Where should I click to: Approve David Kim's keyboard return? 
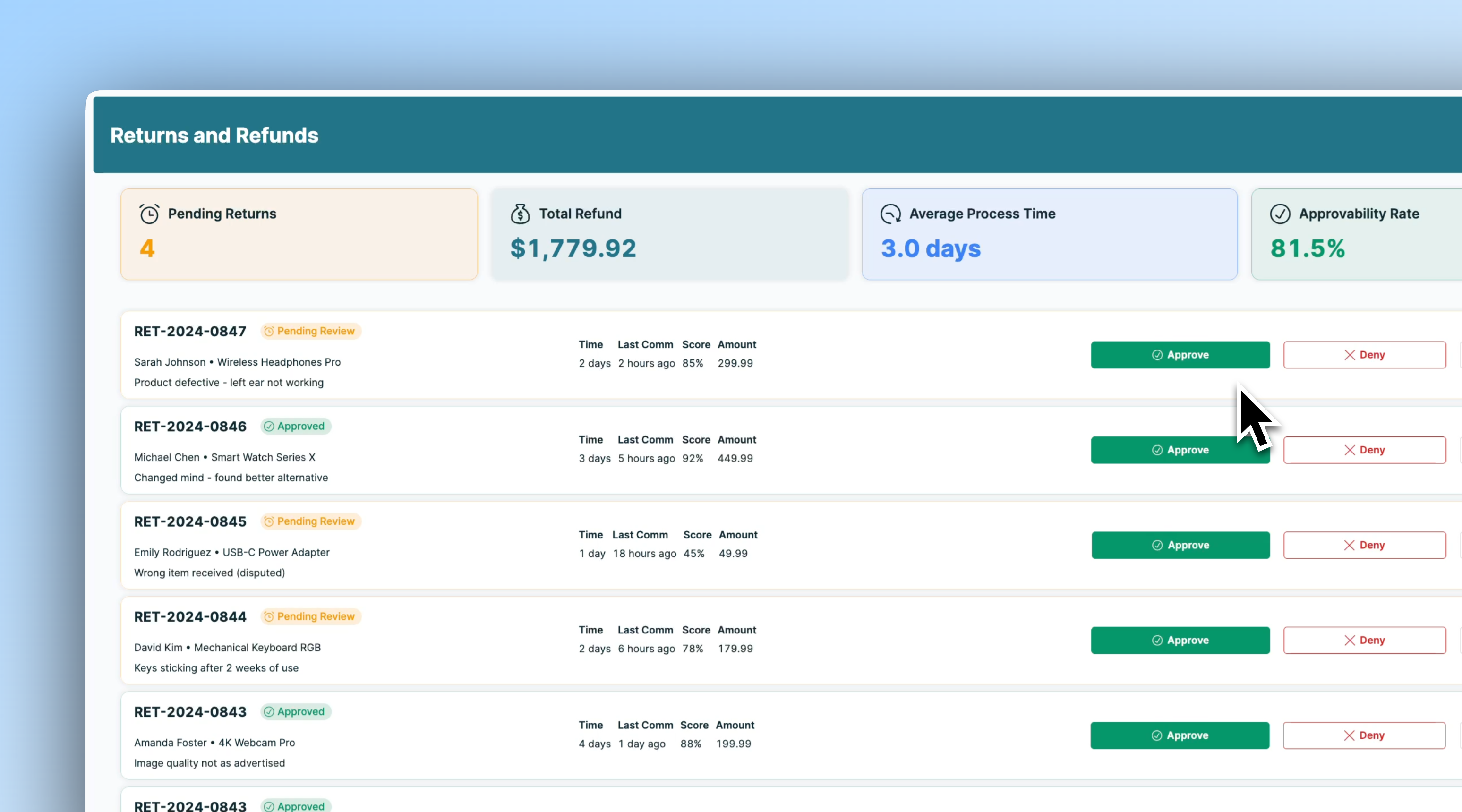point(1180,640)
